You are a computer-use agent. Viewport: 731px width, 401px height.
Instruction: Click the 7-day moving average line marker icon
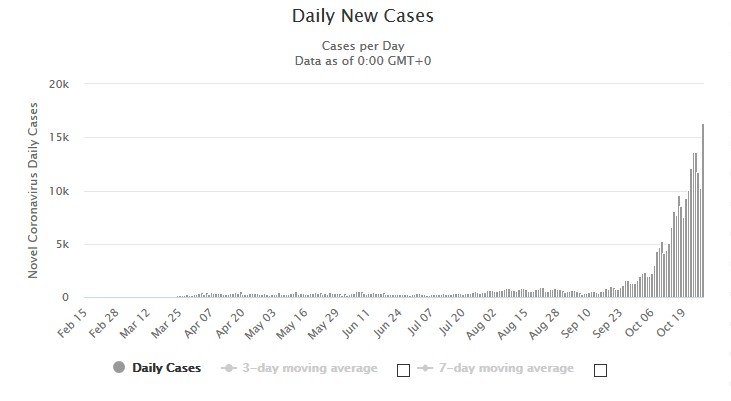click(x=425, y=368)
